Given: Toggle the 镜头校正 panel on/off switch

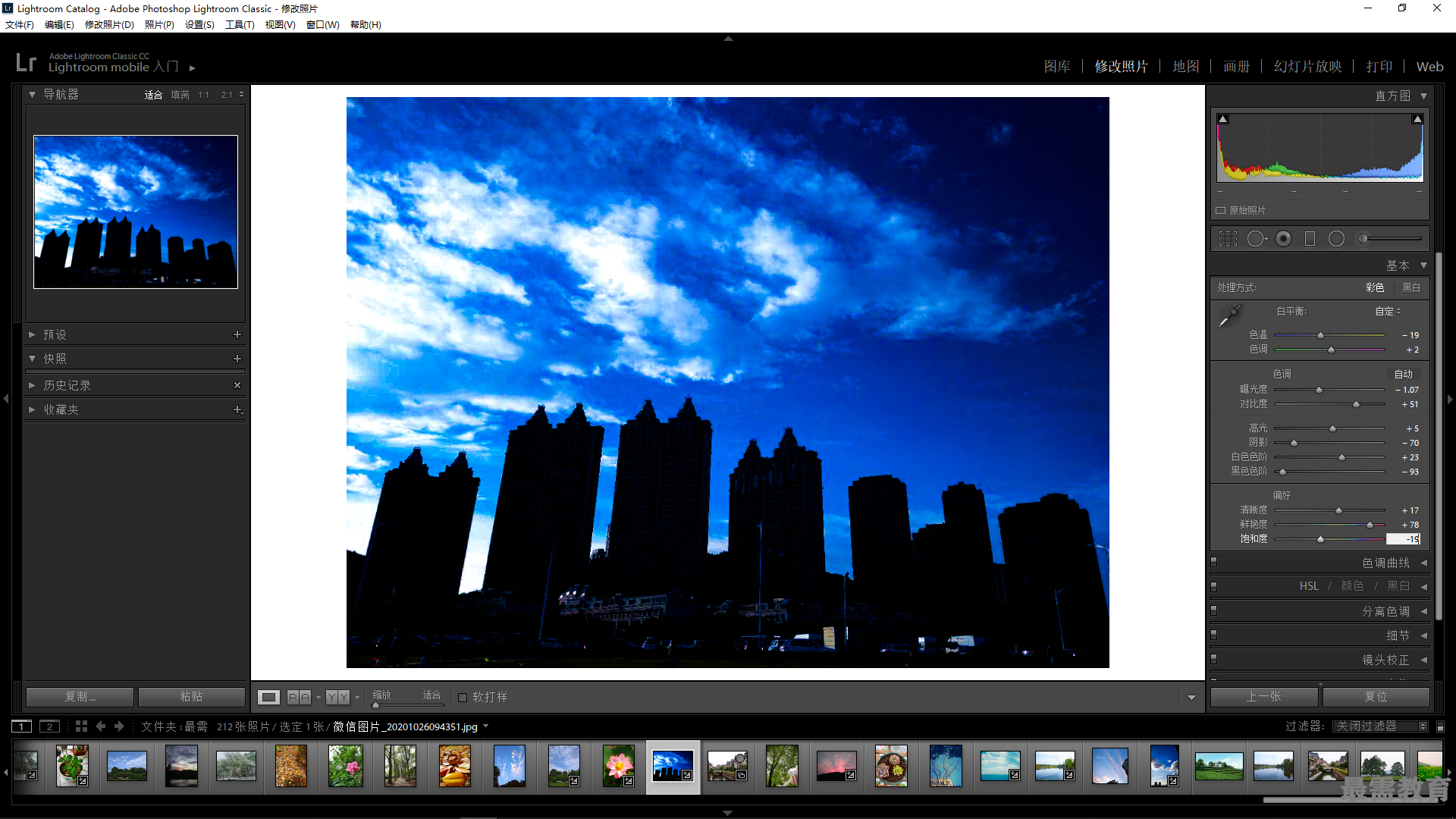Looking at the screenshot, I should coord(1214,659).
